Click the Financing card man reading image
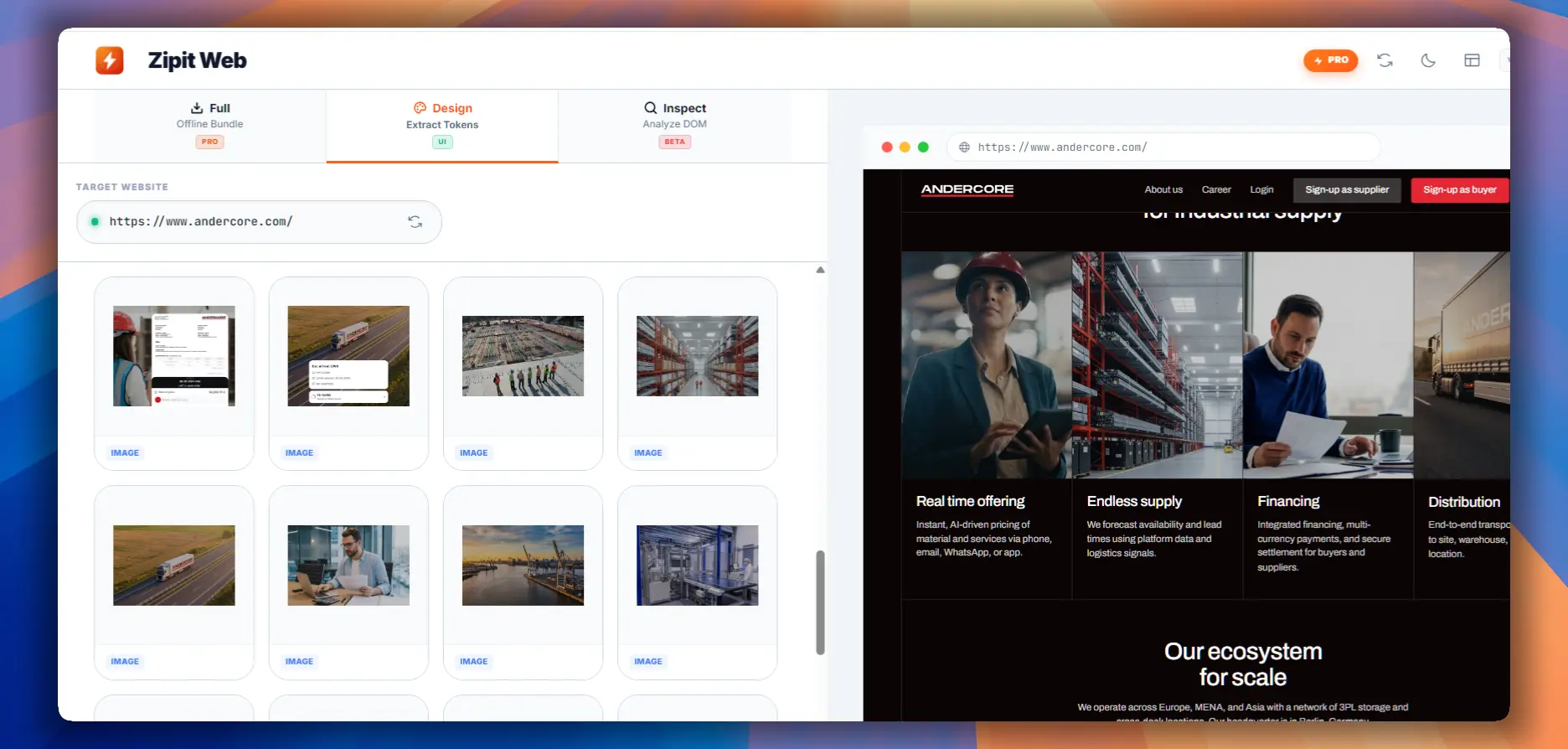Image resolution: width=1568 pixels, height=749 pixels. click(x=1328, y=365)
